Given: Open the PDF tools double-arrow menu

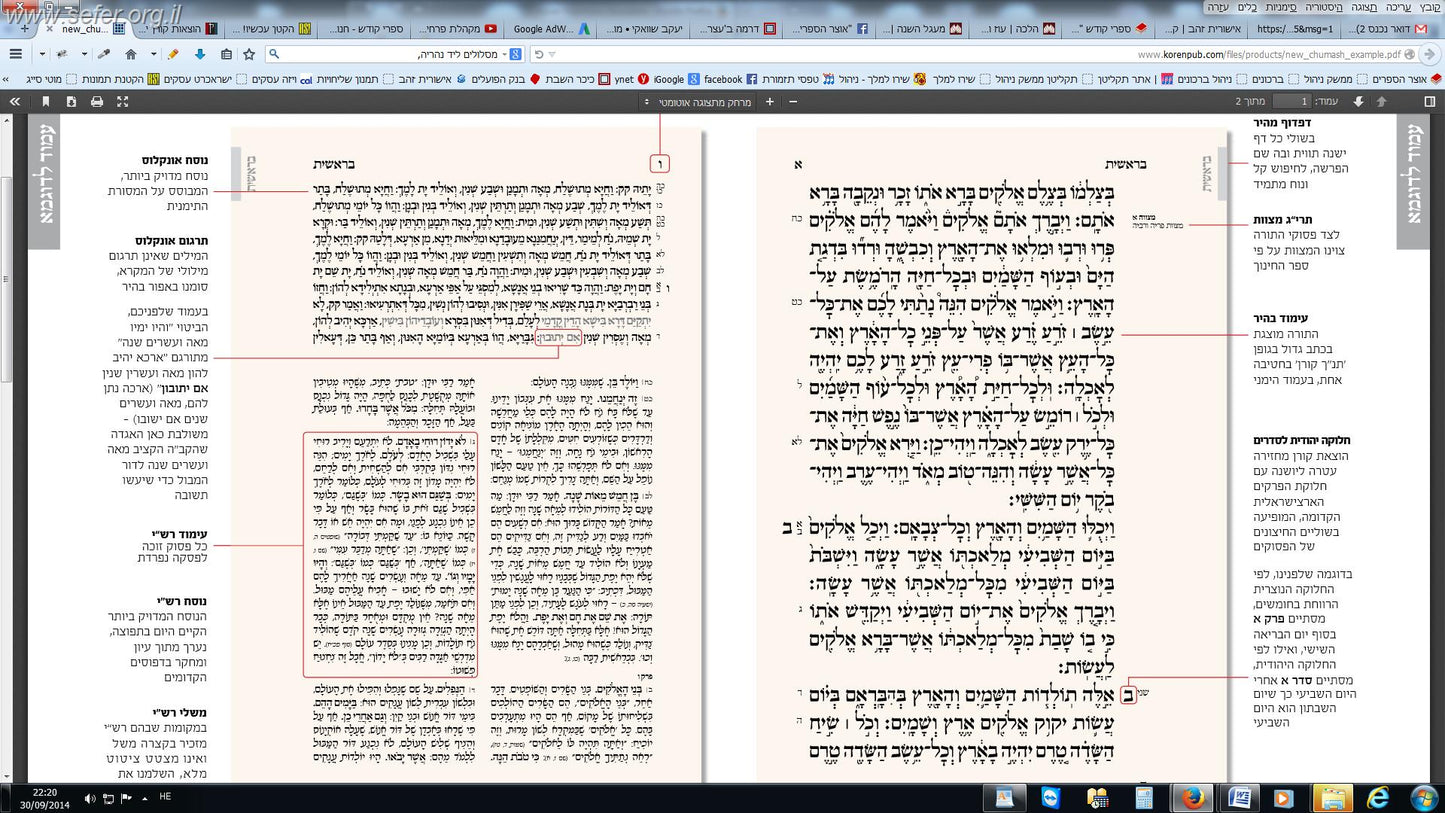Looking at the screenshot, I should pos(13,102).
